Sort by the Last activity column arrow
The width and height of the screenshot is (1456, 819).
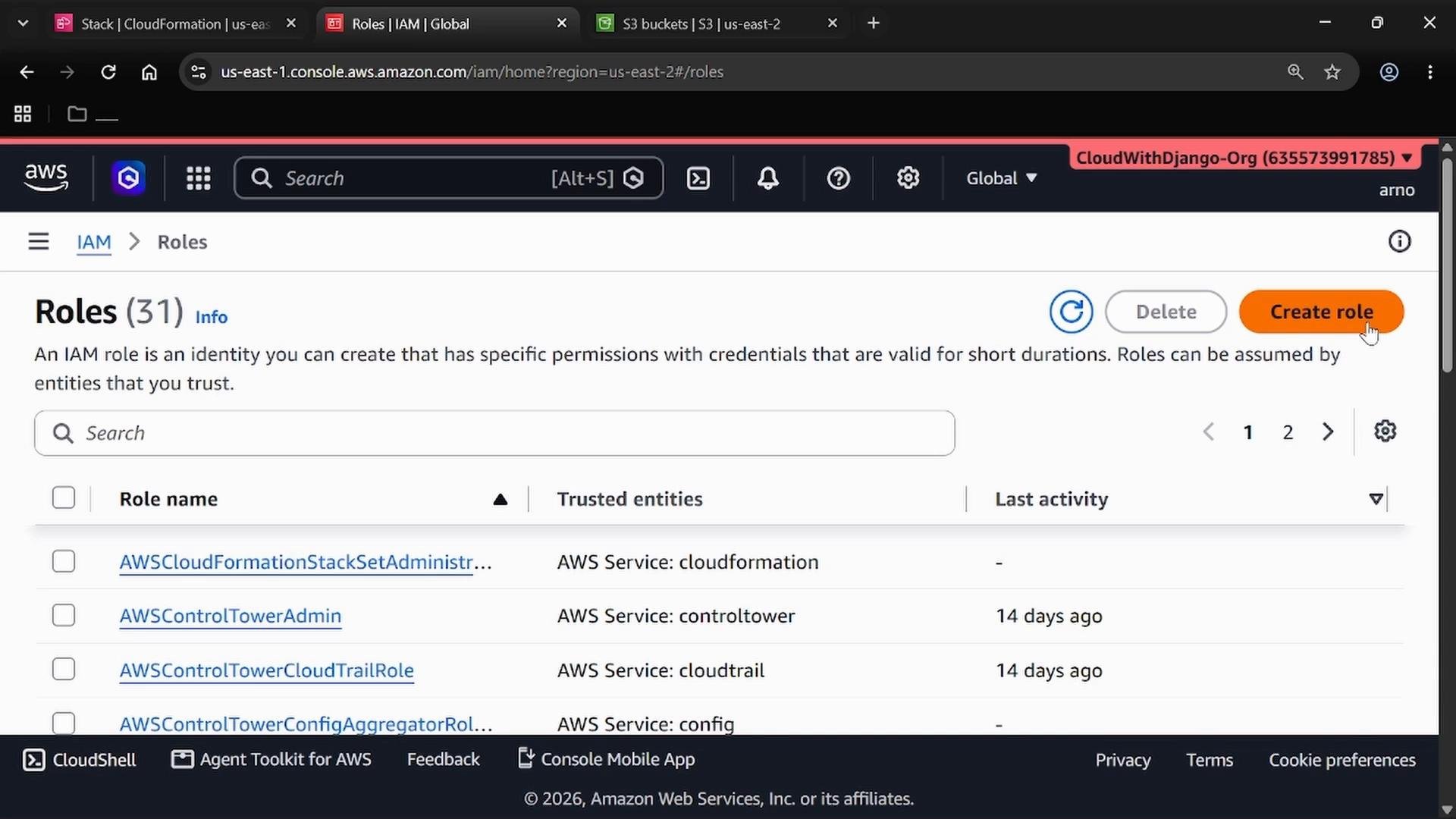coord(1376,499)
